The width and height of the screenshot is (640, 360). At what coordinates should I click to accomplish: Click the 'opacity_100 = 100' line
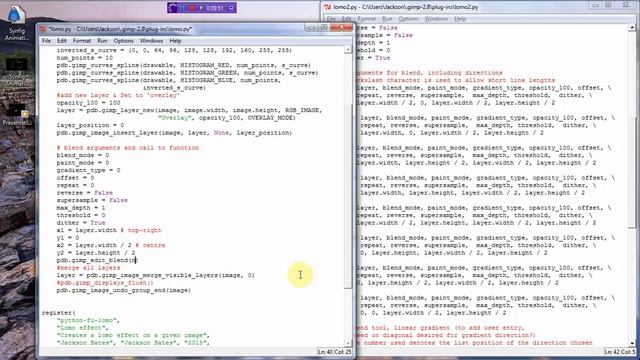[x=88, y=103]
